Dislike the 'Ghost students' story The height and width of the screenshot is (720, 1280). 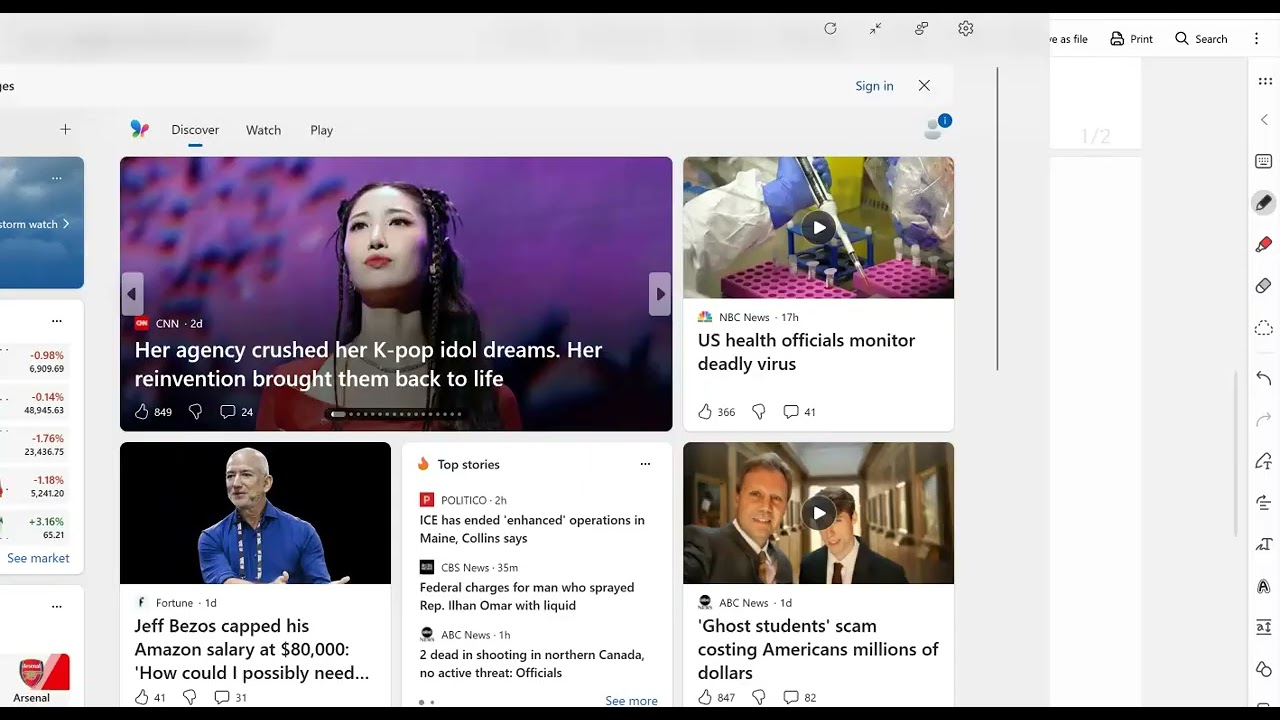(x=759, y=697)
